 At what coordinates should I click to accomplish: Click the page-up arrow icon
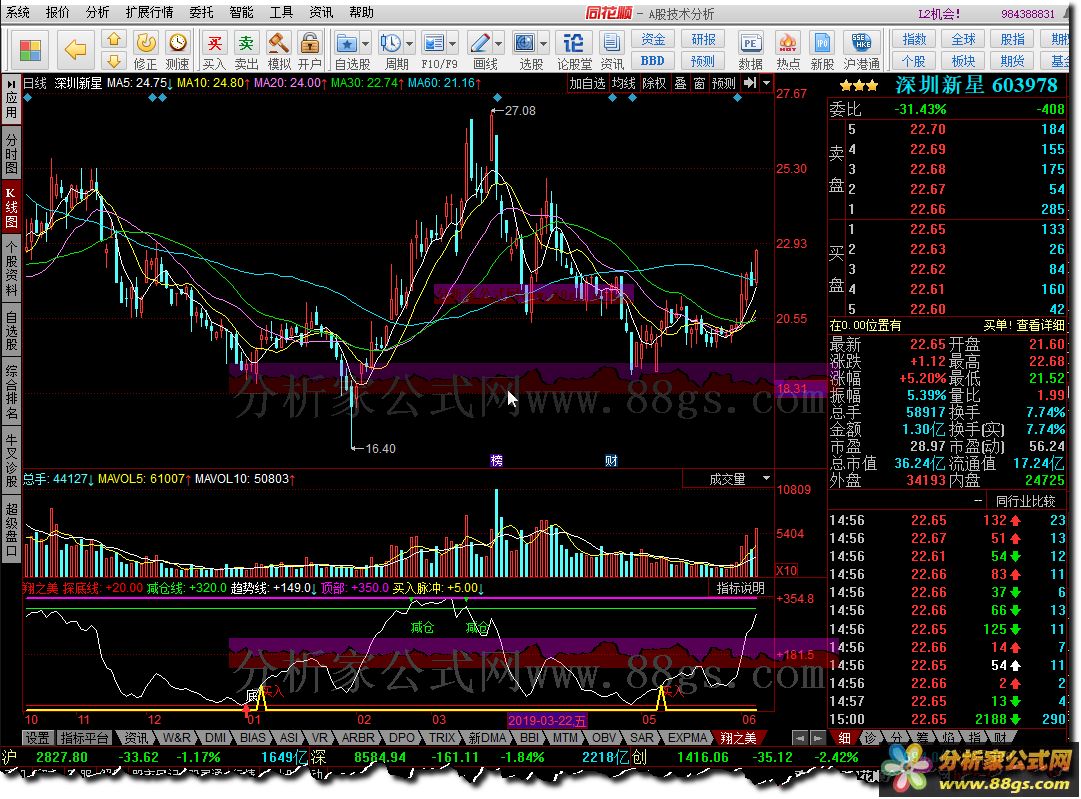pos(114,39)
